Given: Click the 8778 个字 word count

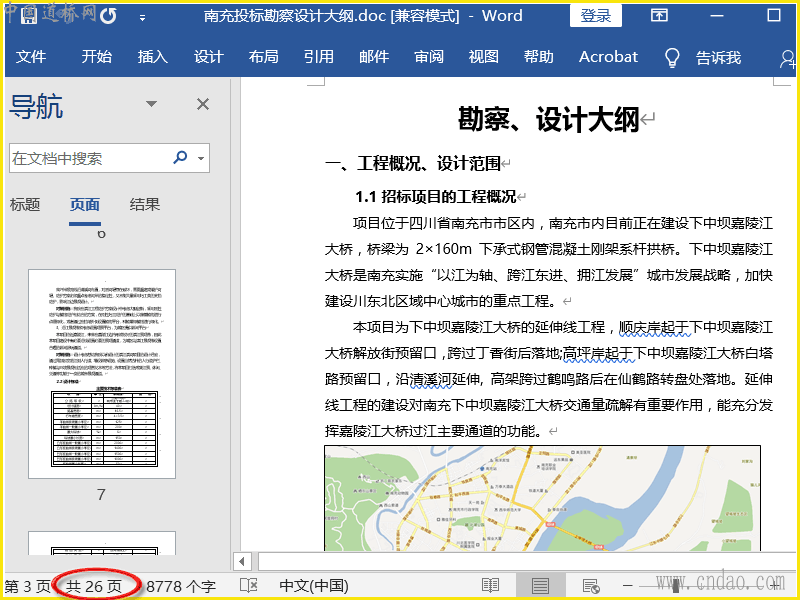Looking at the screenshot, I should (x=181, y=586).
